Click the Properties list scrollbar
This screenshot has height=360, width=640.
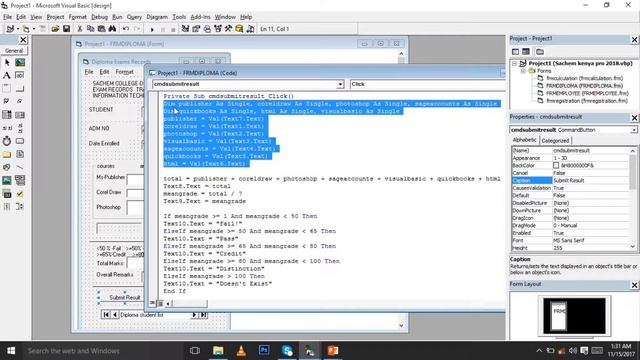pyautogui.click(x=633, y=199)
